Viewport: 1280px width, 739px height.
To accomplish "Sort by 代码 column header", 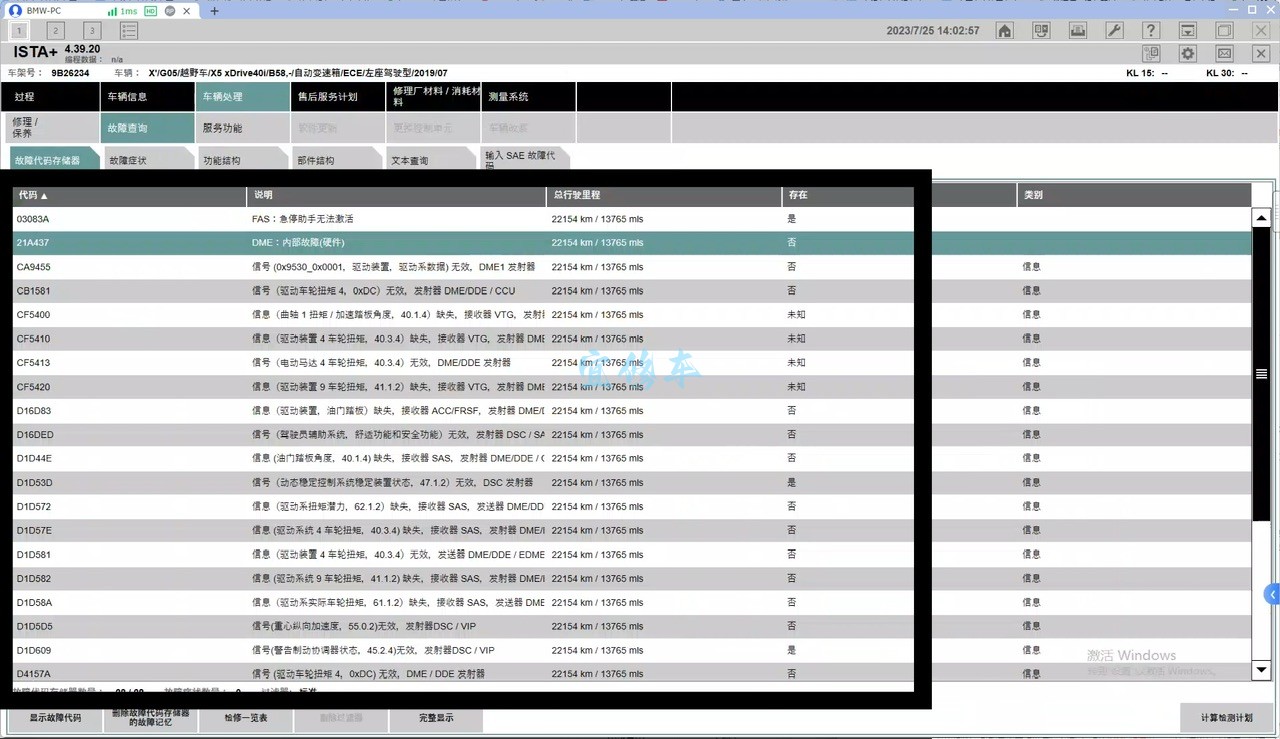I will (129, 195).
